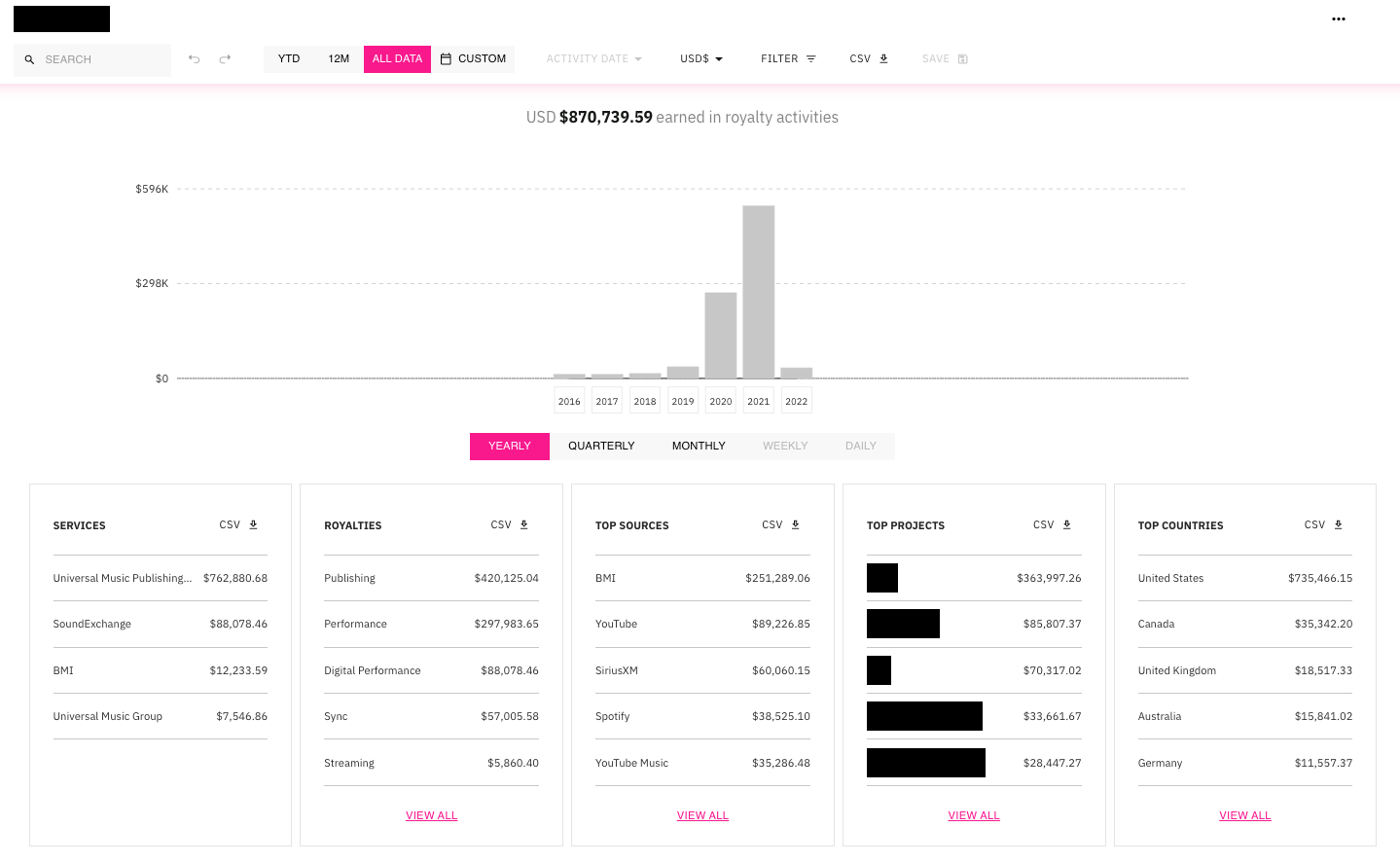Pick a Custom date range
The width and height of the screenshot is (1400, 863).
click(x=474, y=59)
